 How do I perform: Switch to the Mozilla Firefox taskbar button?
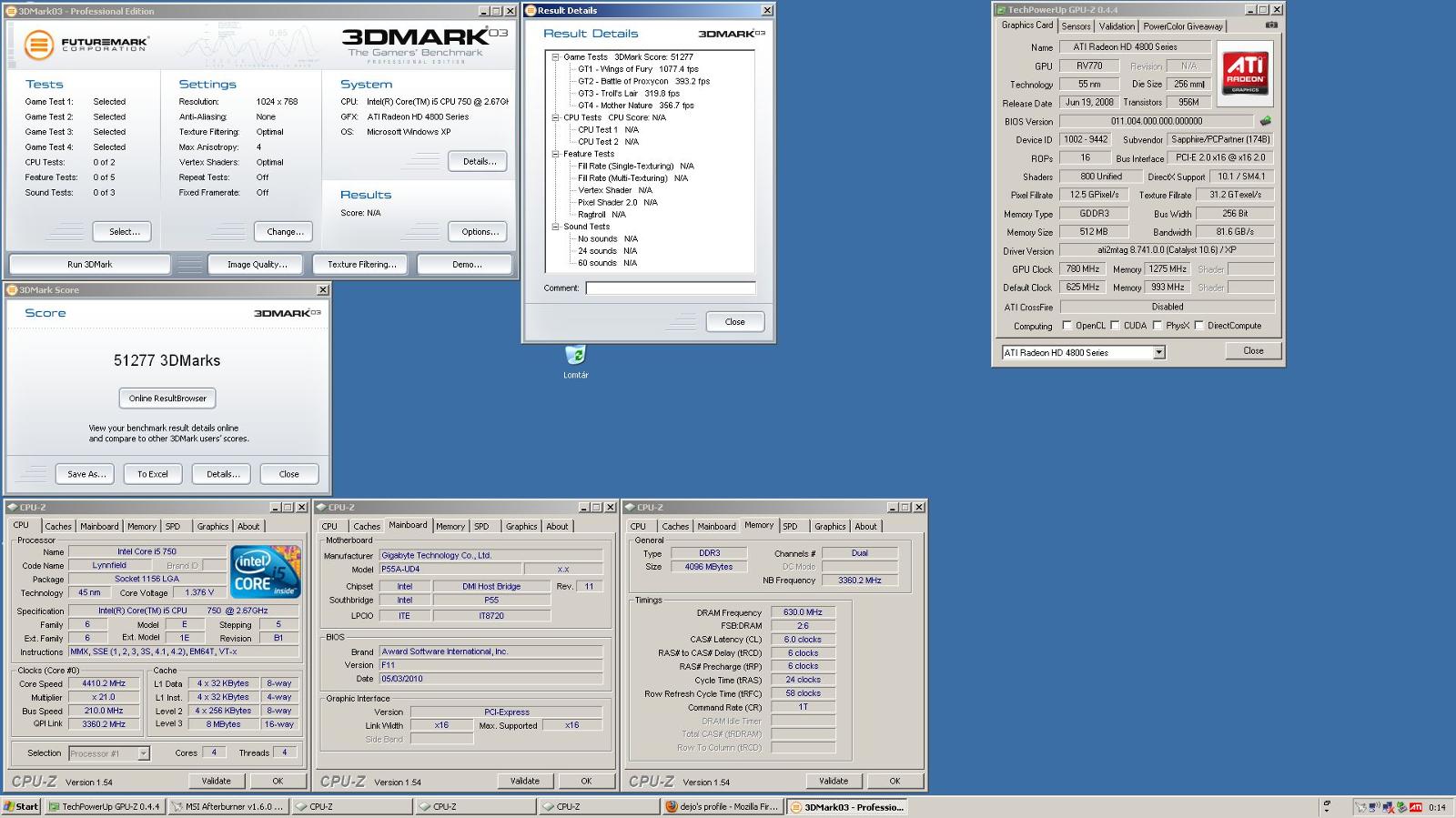[x=723, y=807]
